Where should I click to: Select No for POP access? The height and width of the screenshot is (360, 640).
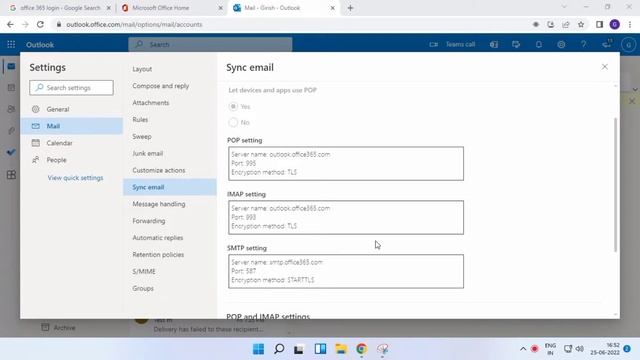click(233, 122)
